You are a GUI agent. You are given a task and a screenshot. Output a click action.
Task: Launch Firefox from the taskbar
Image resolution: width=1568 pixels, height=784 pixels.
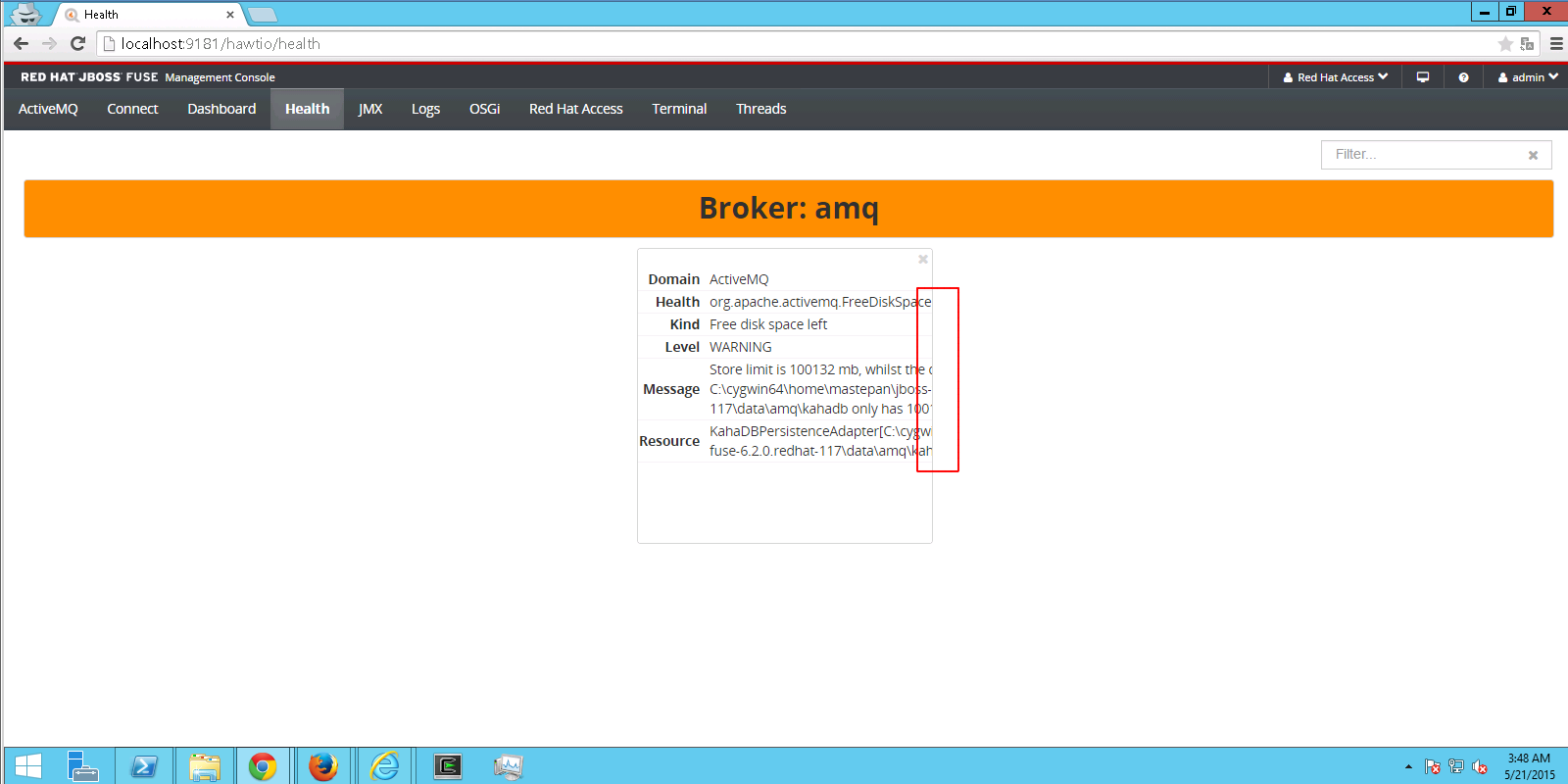point(323,766)
